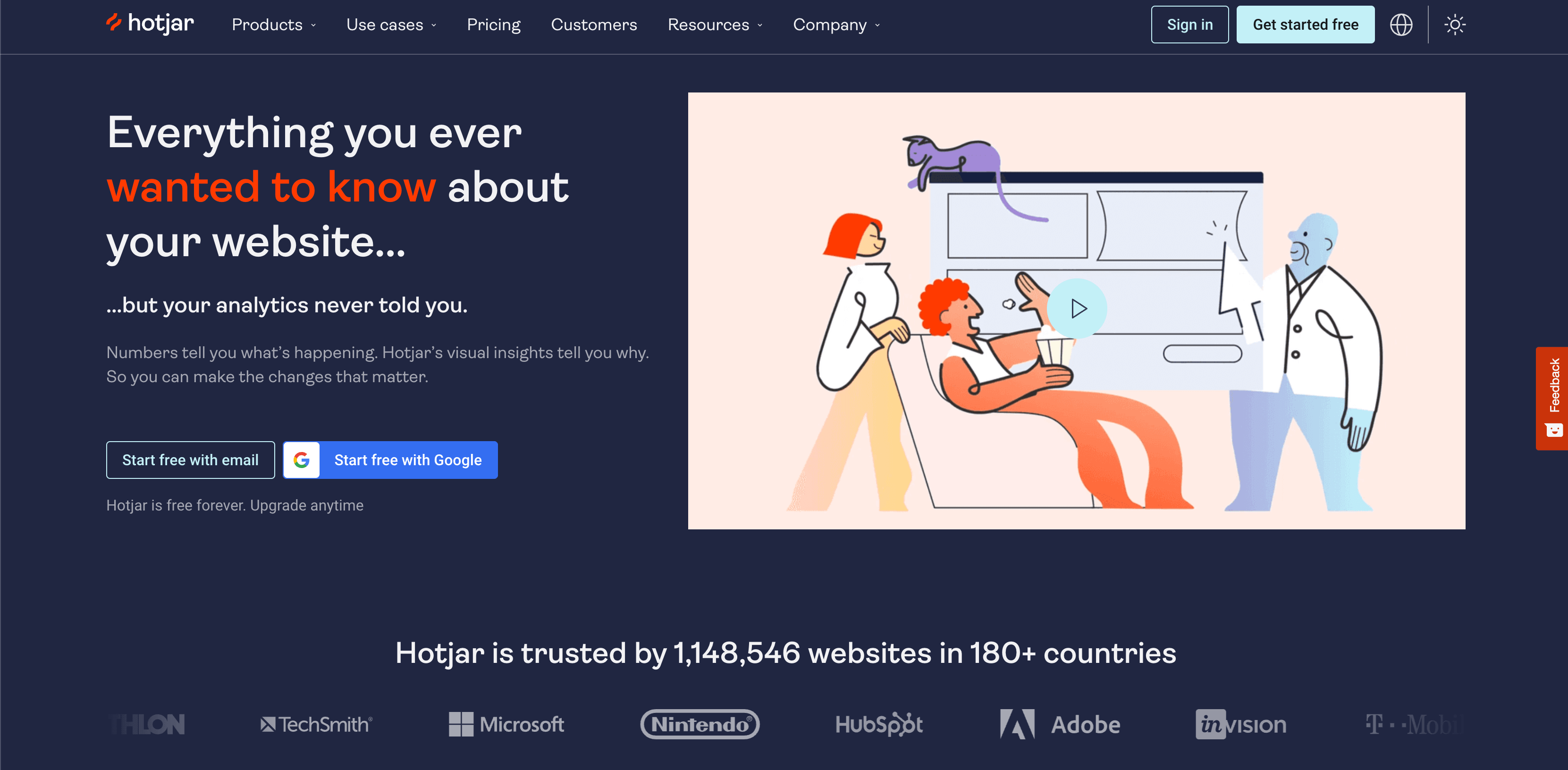Expand the Use cases dropdown
This screenshot has height=770, width=1568.
click(391, 25)
